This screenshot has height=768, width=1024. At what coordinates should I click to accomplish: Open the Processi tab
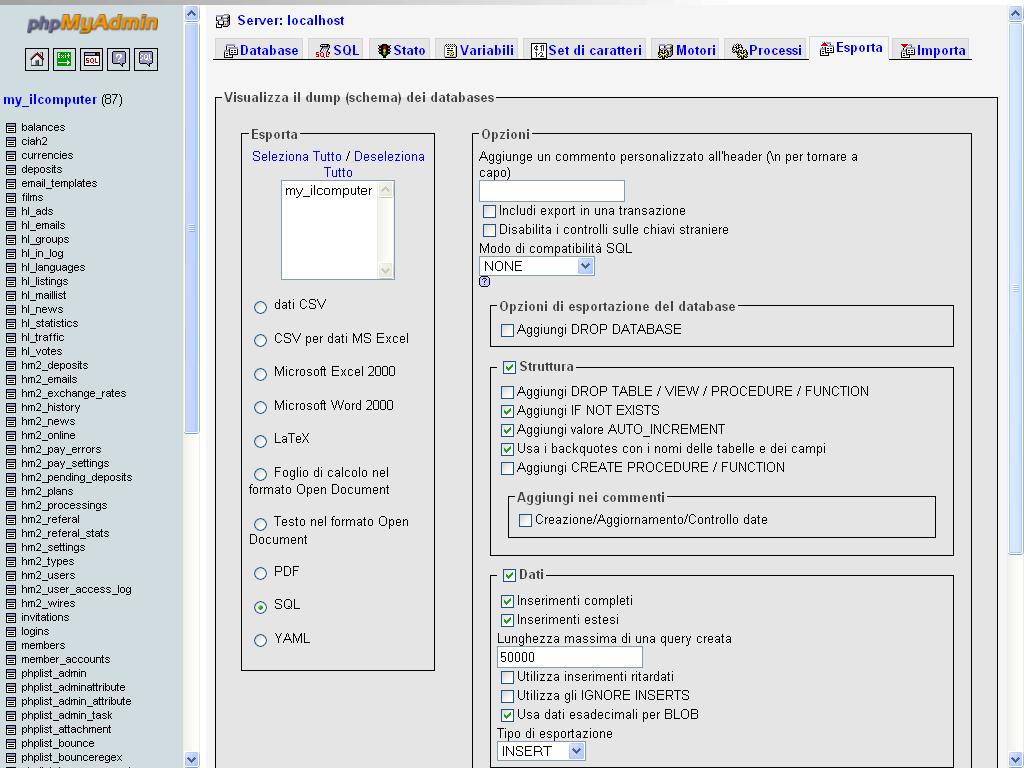(x=766, y=50)
